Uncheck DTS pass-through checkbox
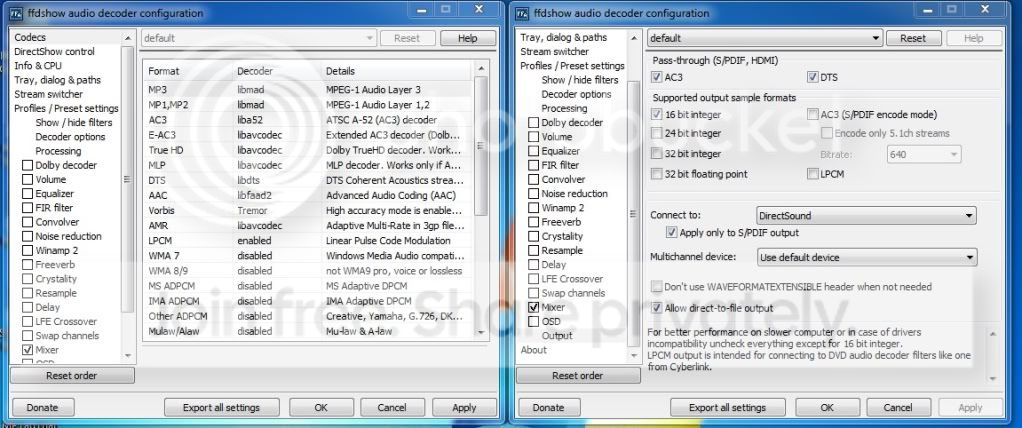The width and height of the screenshot is (1022, 428). point(812,78)
